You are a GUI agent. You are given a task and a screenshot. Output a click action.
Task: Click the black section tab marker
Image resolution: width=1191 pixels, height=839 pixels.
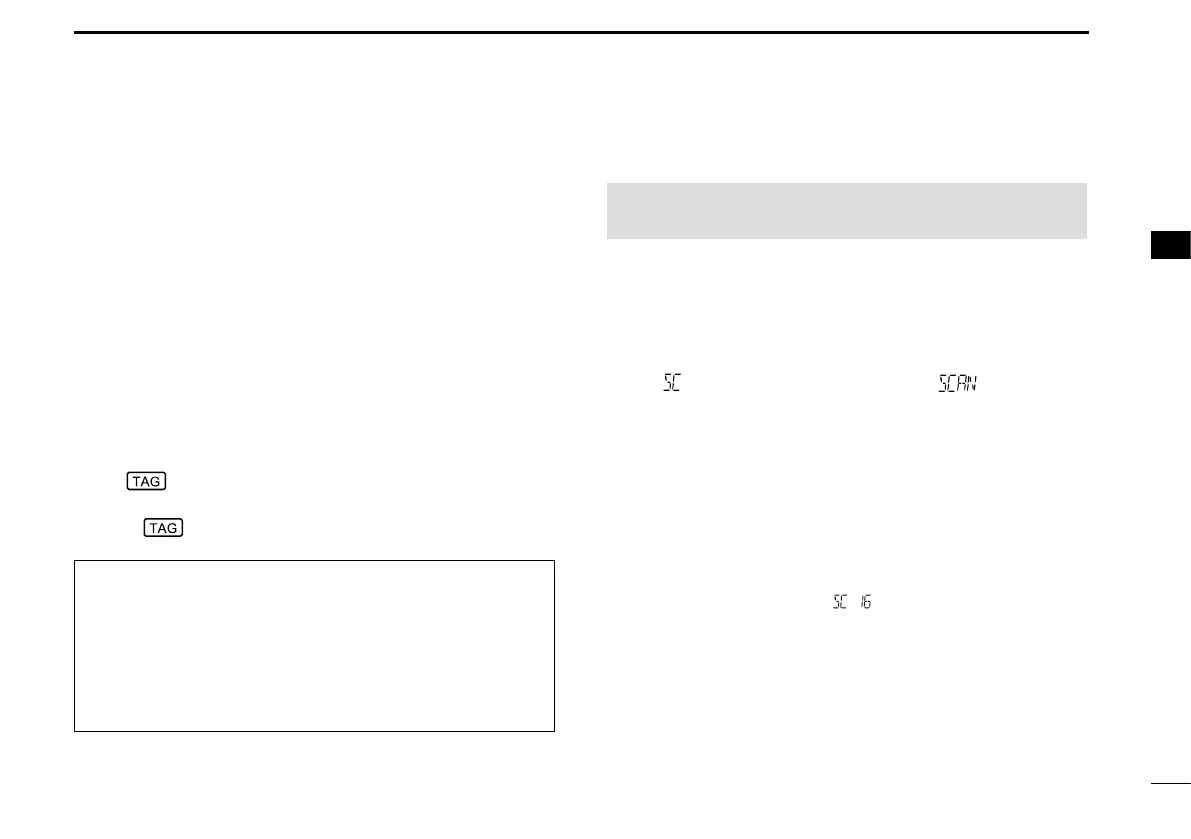pos(1170,245)
